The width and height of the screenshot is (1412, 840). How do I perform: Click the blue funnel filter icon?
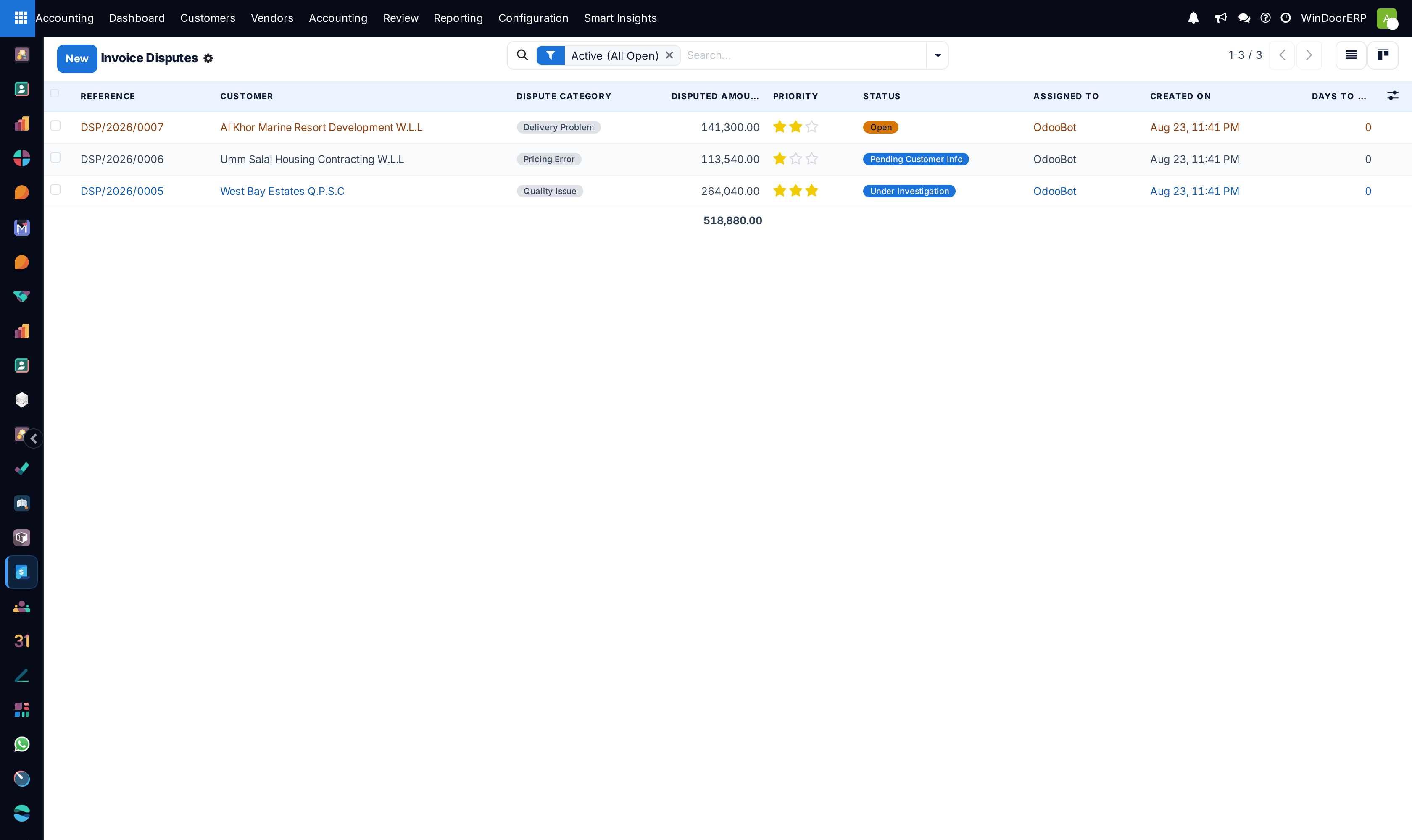(551, 55)
